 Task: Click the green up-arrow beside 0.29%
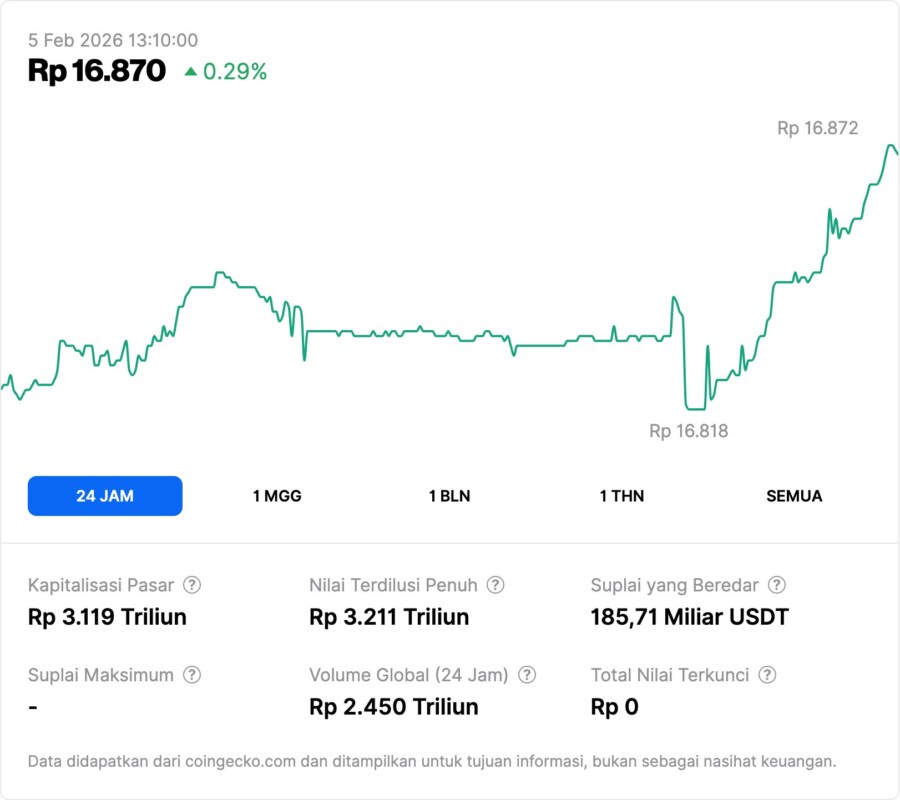pyautogui.click(x=190, y=72)
